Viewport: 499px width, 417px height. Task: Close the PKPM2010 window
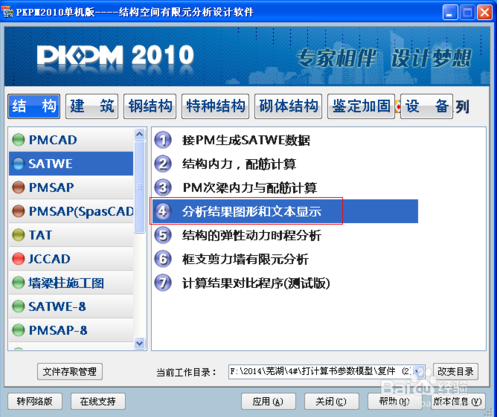(484, 12)
